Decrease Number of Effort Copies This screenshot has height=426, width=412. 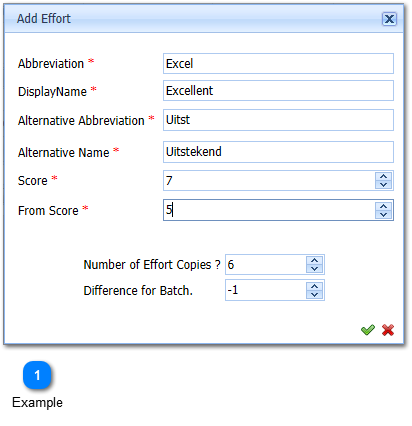click(x=314, y=269)
